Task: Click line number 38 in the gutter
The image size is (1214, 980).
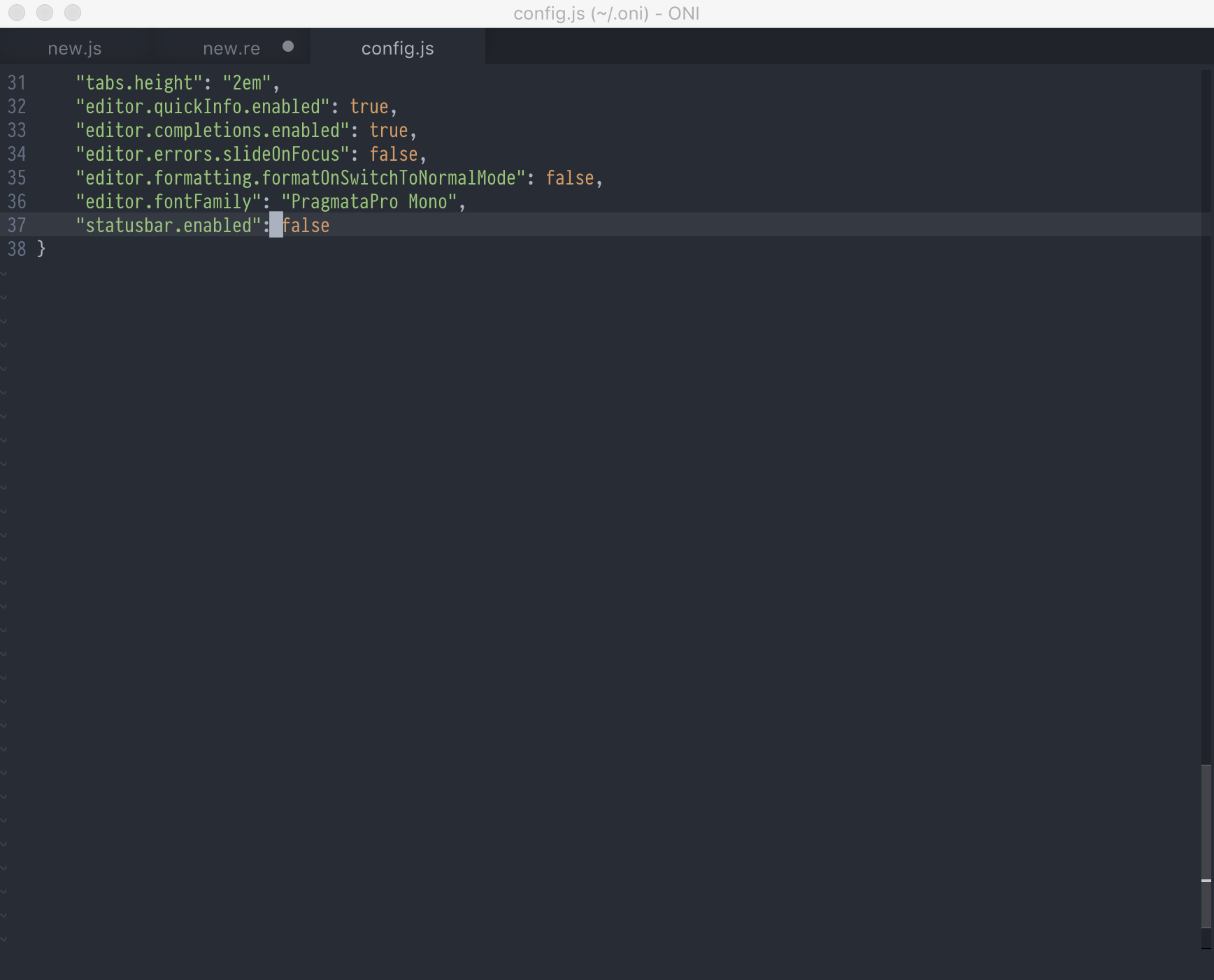Action: pyautogui.click(x=17, y=249)
